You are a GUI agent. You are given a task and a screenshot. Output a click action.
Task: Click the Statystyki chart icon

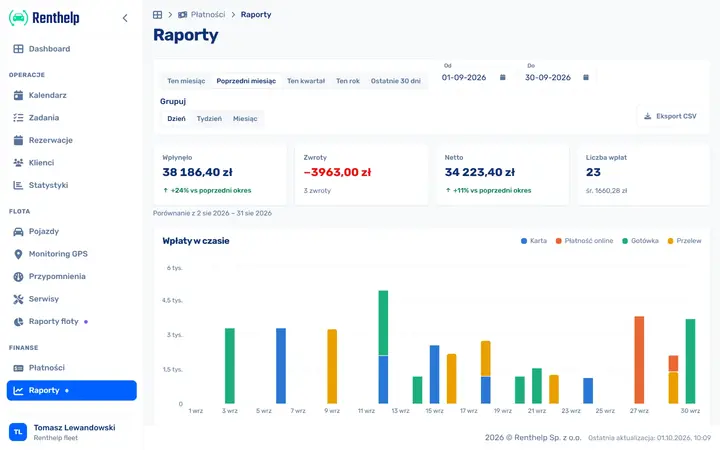tap(18, 185)
